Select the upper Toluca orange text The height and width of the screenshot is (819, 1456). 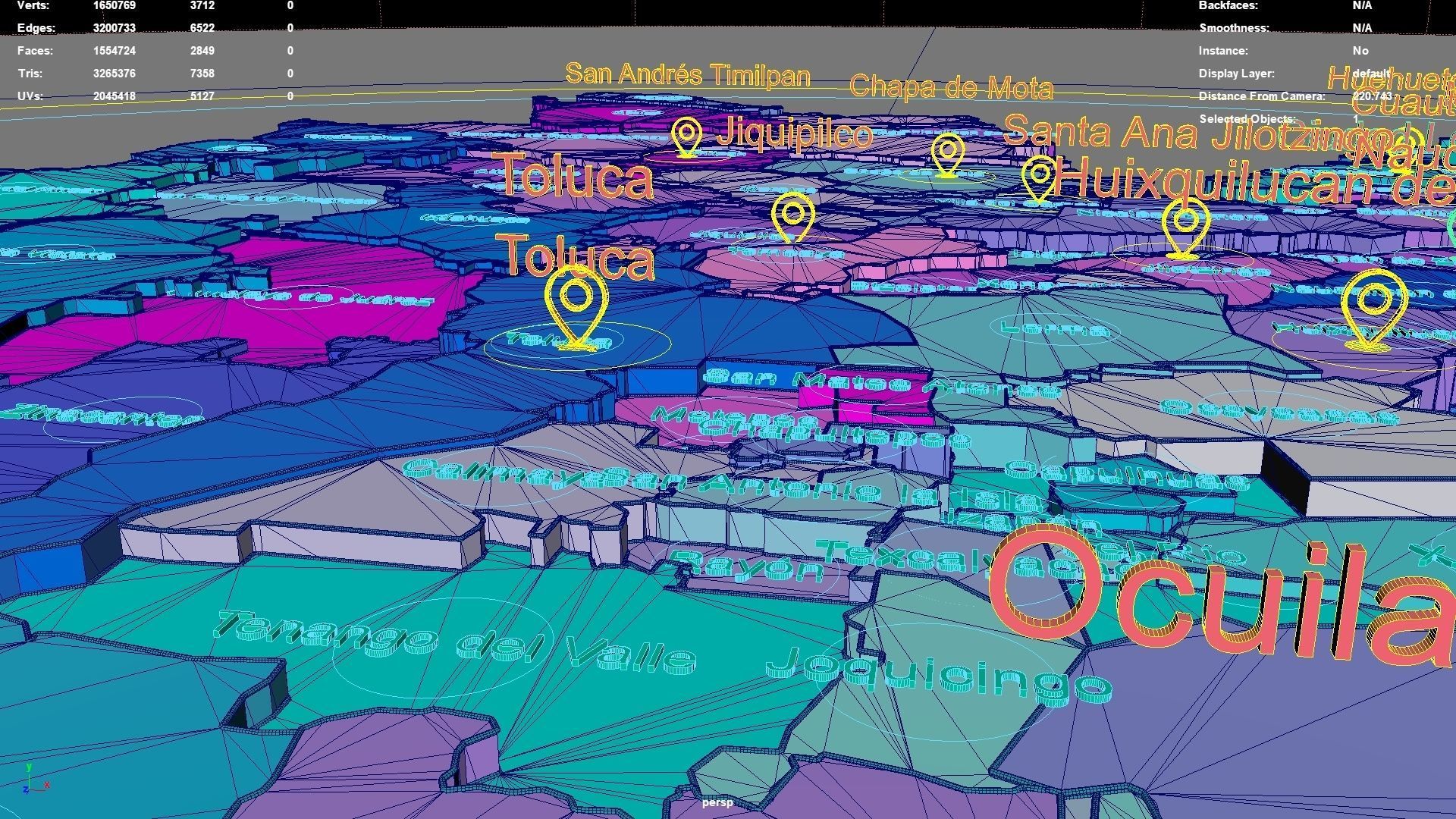[x=573, y=177]
